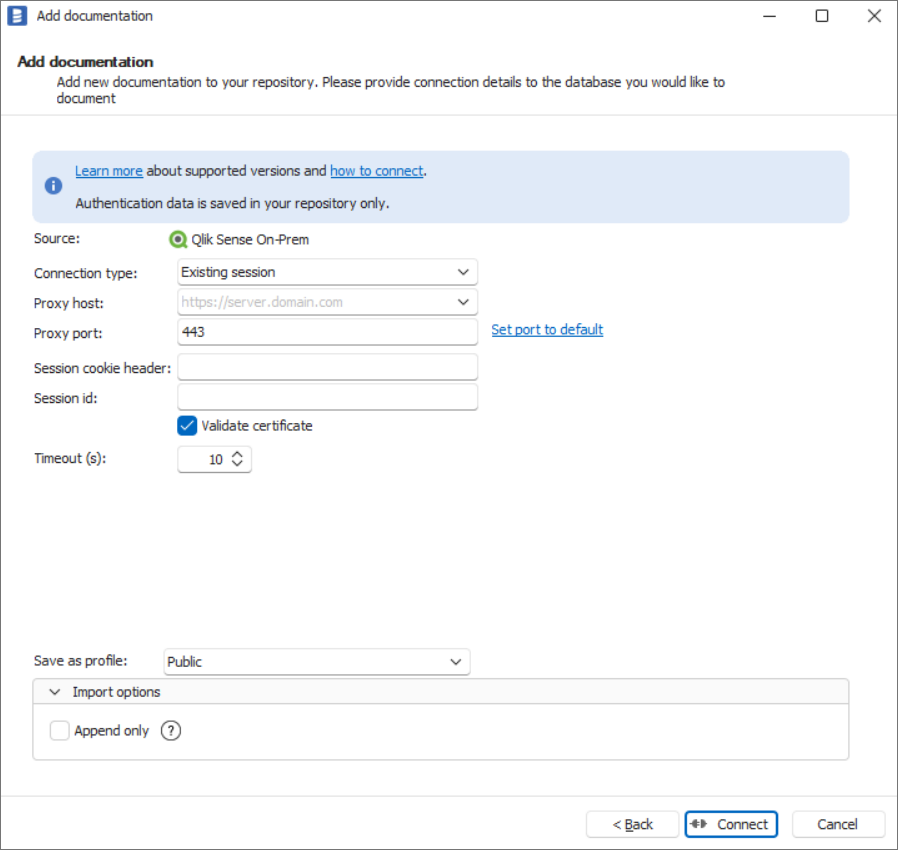Expand the Proxy host dropdown list
This screenshot has width=898, height=850.
(x=463, y=302)
